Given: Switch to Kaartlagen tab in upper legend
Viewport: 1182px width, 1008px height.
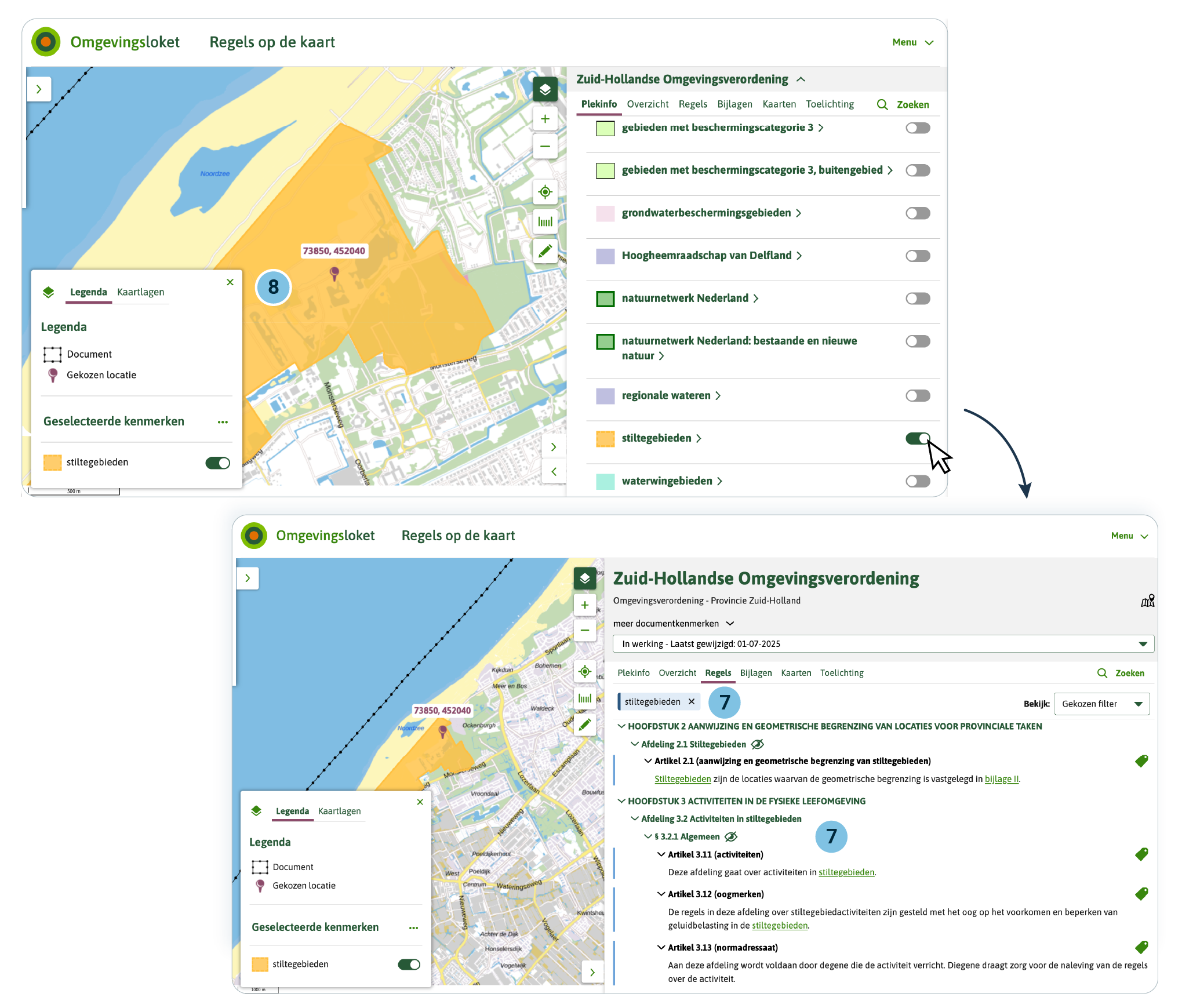Looking at the screenshot, I should coord(140,292).
